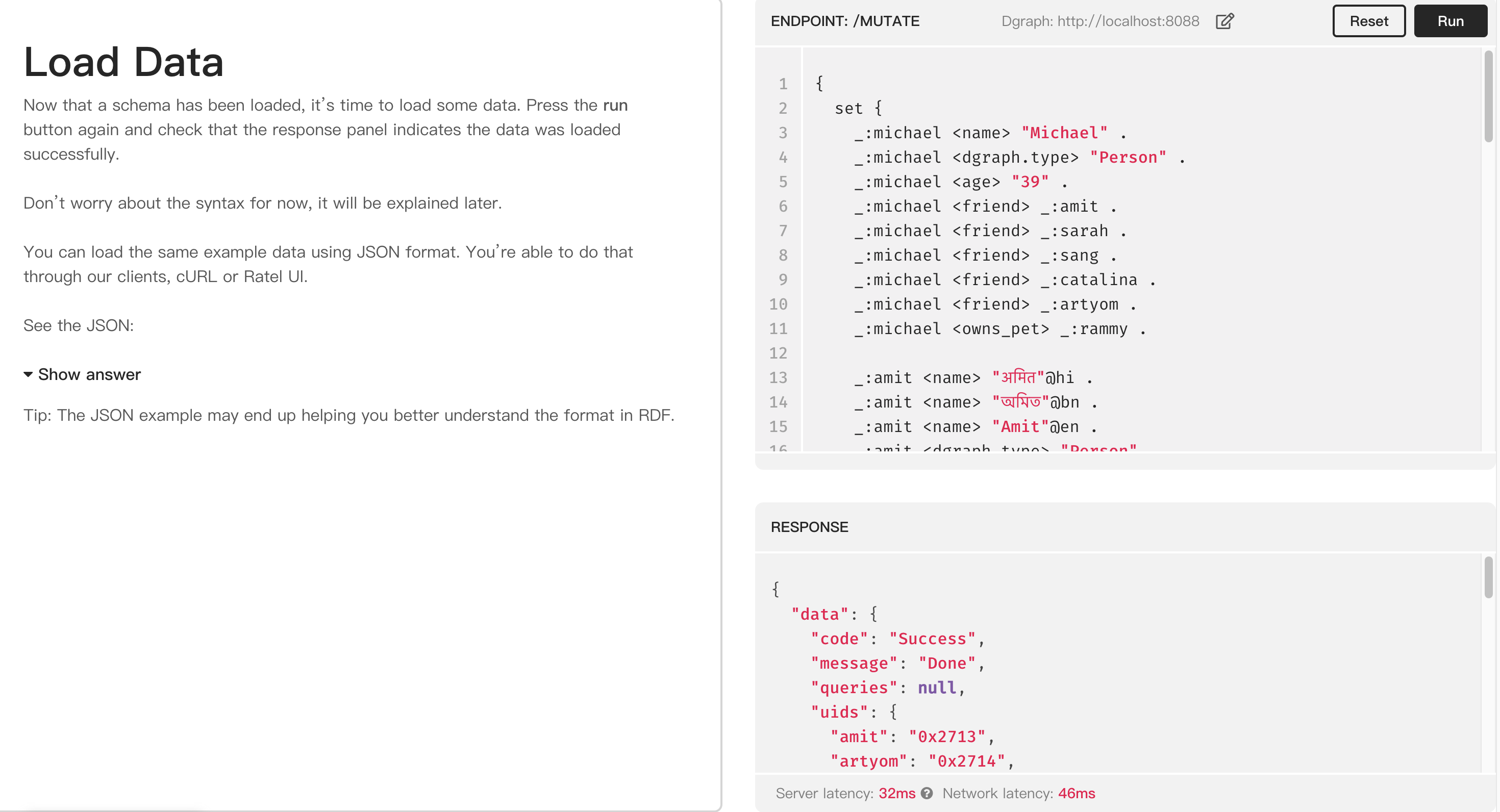Viewport: 1500px width, 812px height.
Task: Click the "39" age value in the editor
Action: click(1030, 182)
